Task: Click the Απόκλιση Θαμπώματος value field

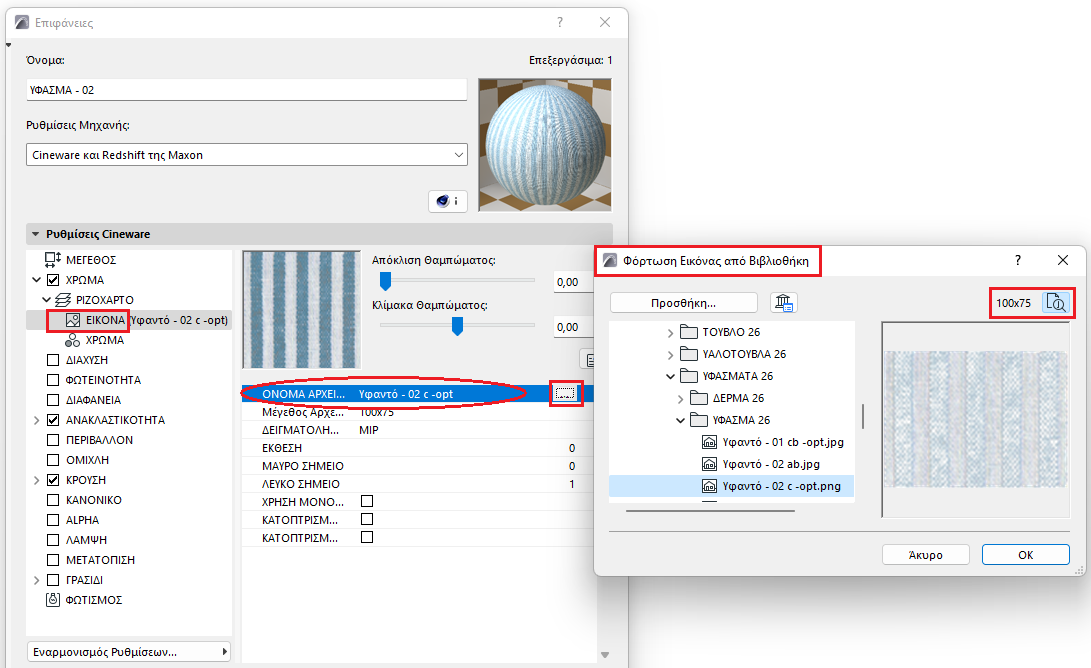Action: pyautogui.click(x=573, y=282)
